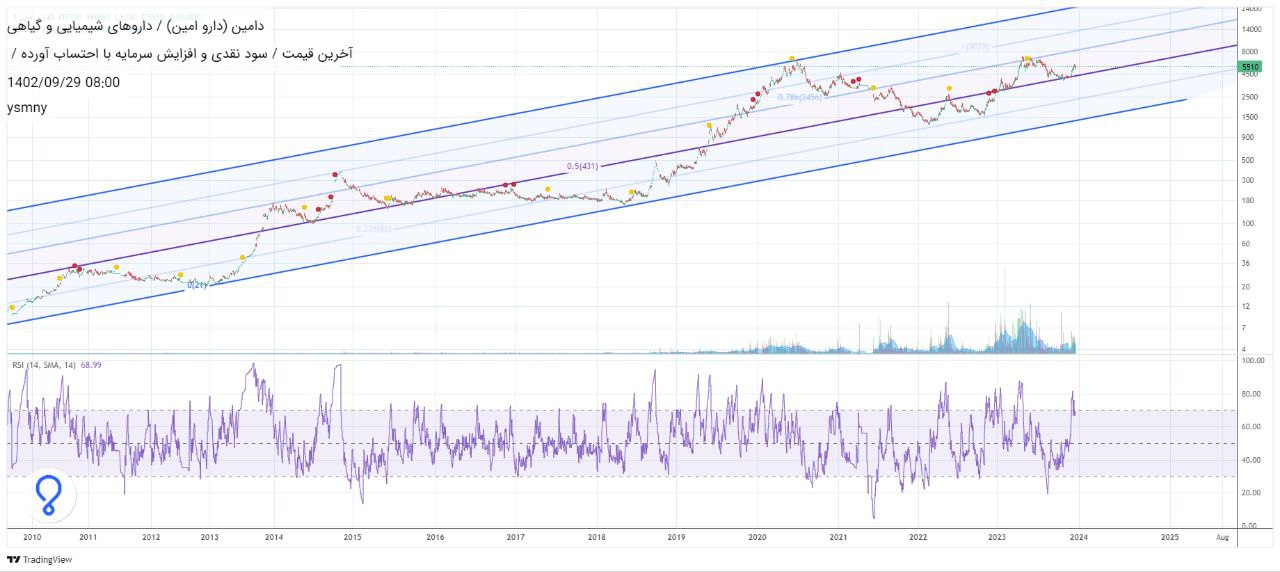The width and height of the screenshot is (1280, 572).
Task: Click the 1402/09/29 08:00 date label
Action: [63, 82]
